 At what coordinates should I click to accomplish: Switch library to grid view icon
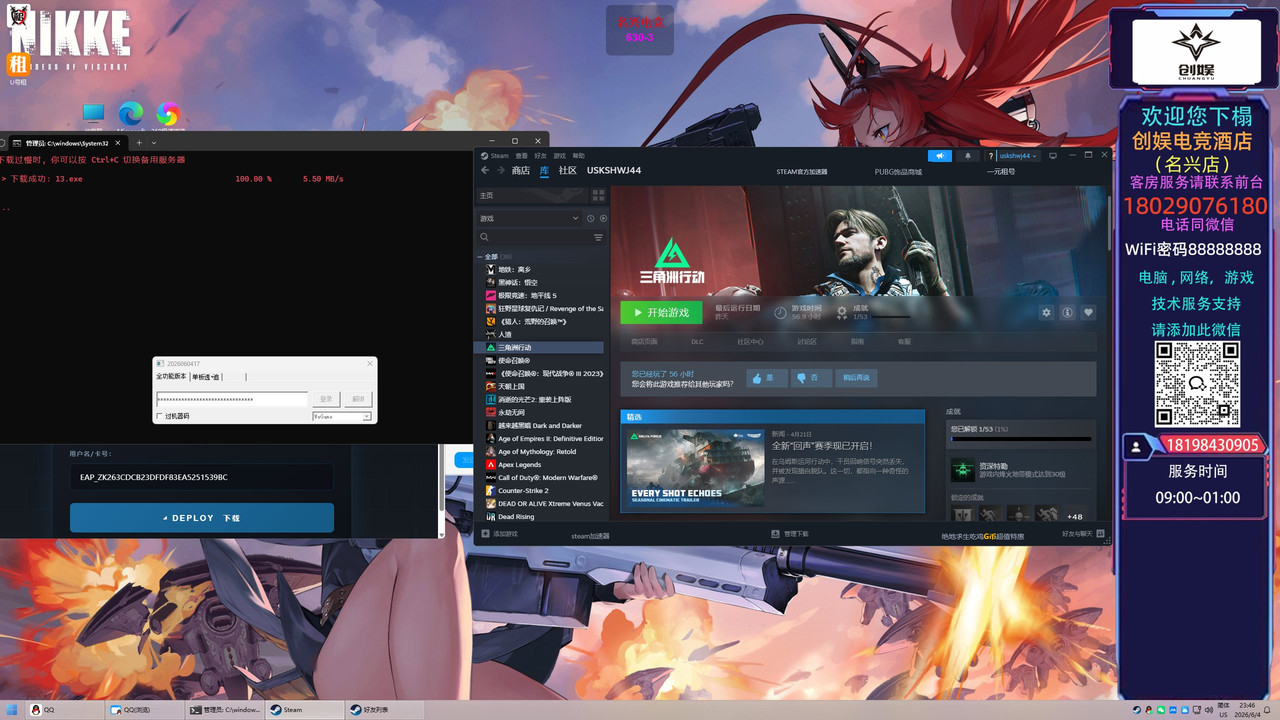pos(598,195)
